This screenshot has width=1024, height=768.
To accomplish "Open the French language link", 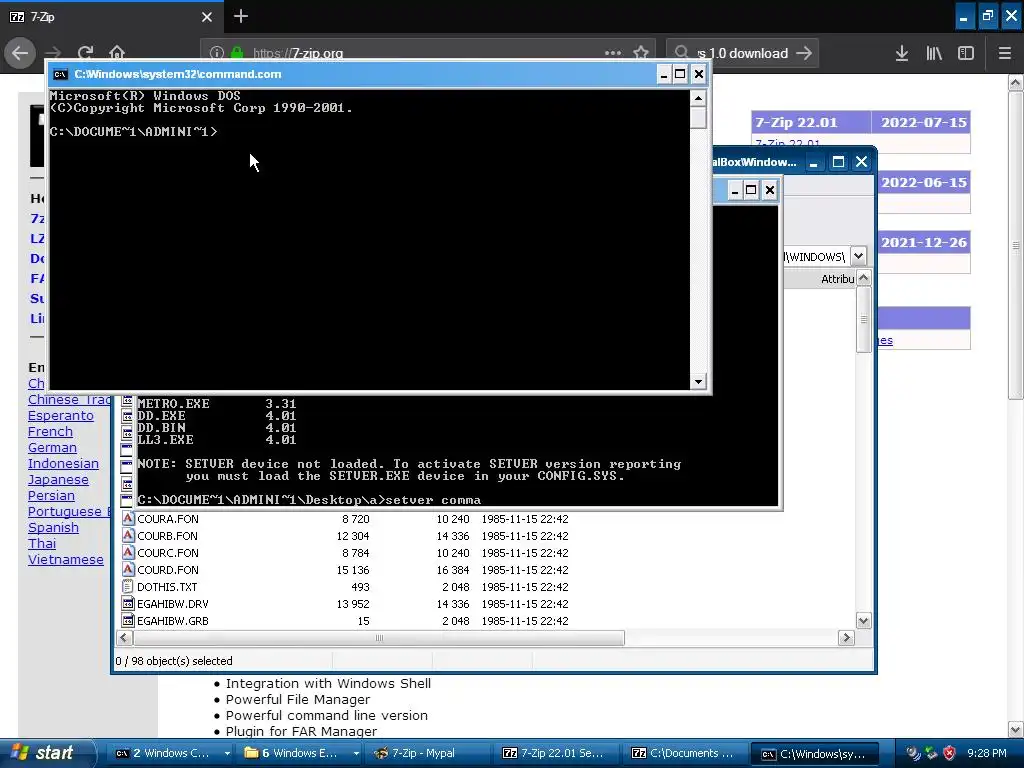I will (x=50, y=432).
